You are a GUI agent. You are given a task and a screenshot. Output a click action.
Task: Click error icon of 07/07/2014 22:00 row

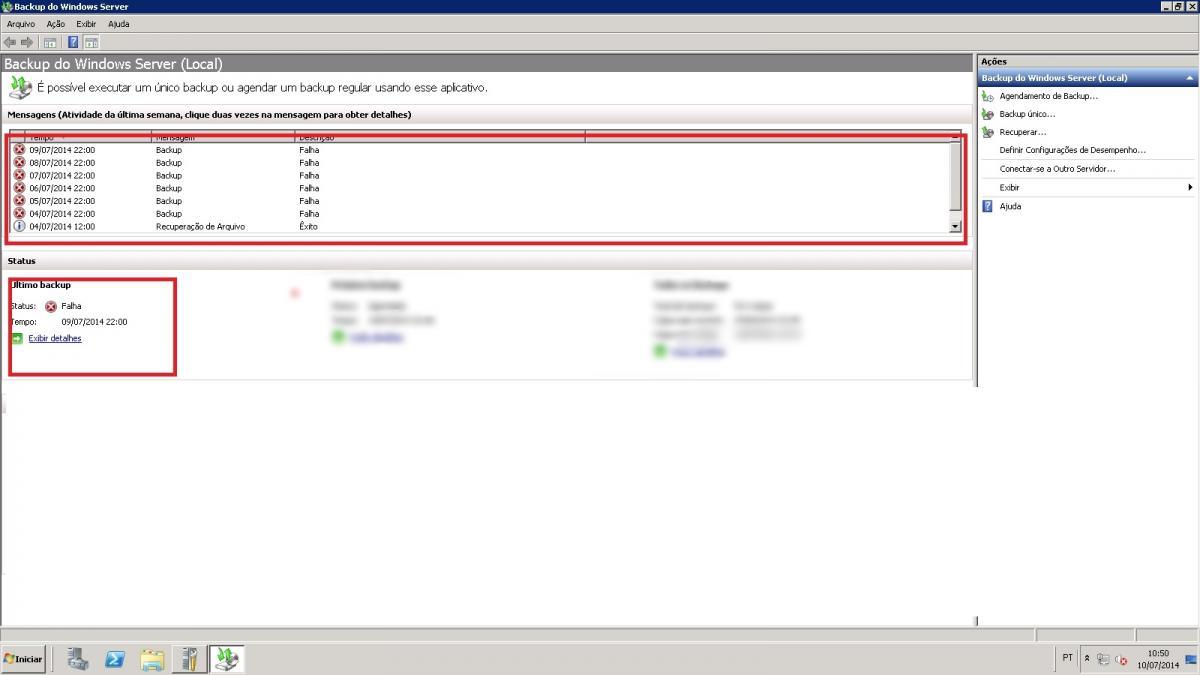tap(19, 175)
